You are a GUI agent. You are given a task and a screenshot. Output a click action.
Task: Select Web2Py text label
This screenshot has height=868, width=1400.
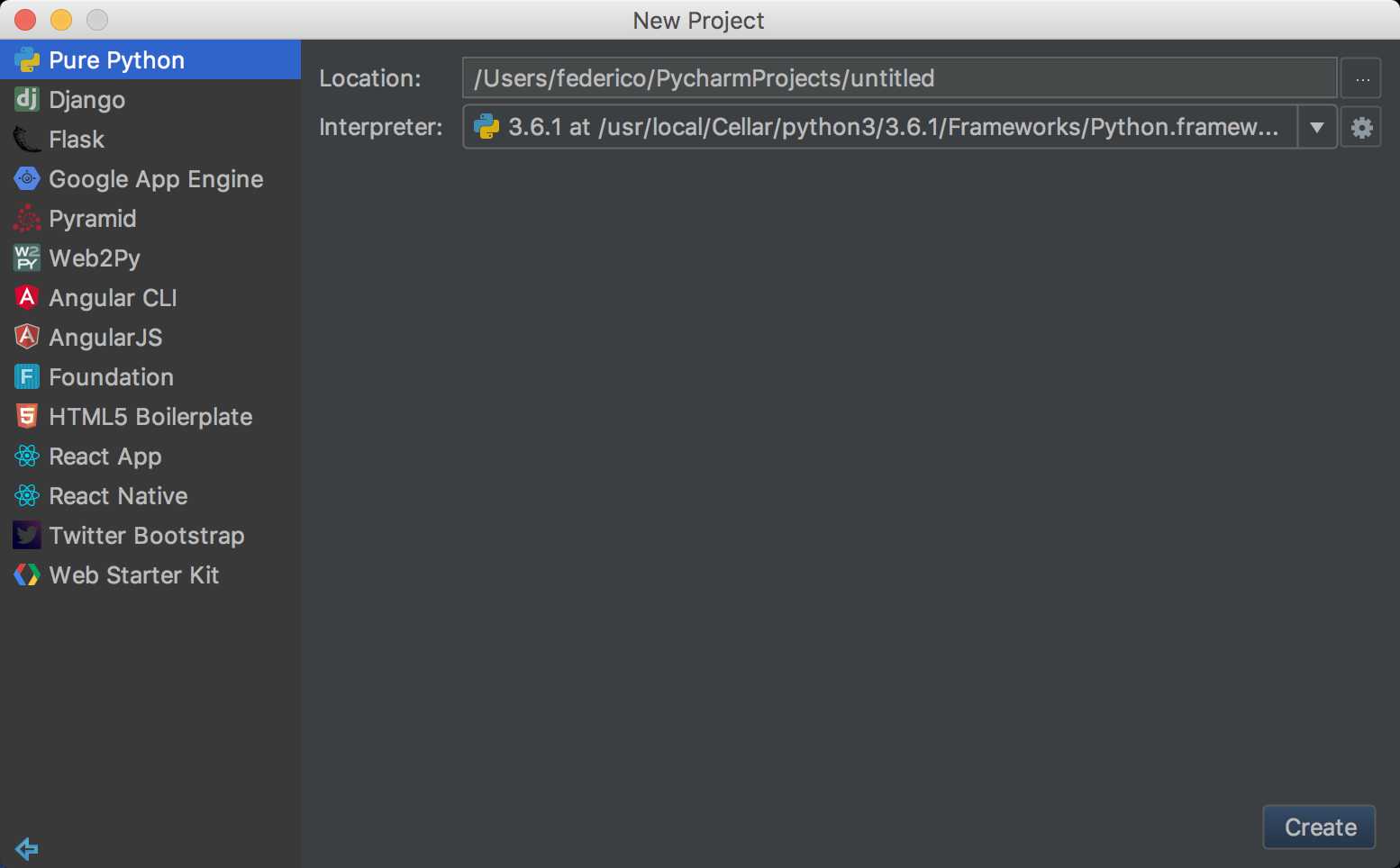95,258
